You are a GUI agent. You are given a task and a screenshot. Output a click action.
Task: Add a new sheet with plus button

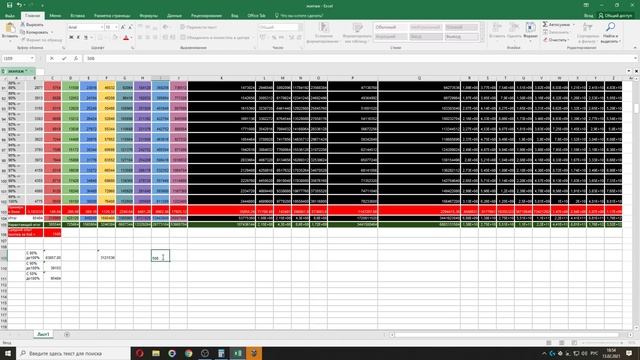[67, 334]
